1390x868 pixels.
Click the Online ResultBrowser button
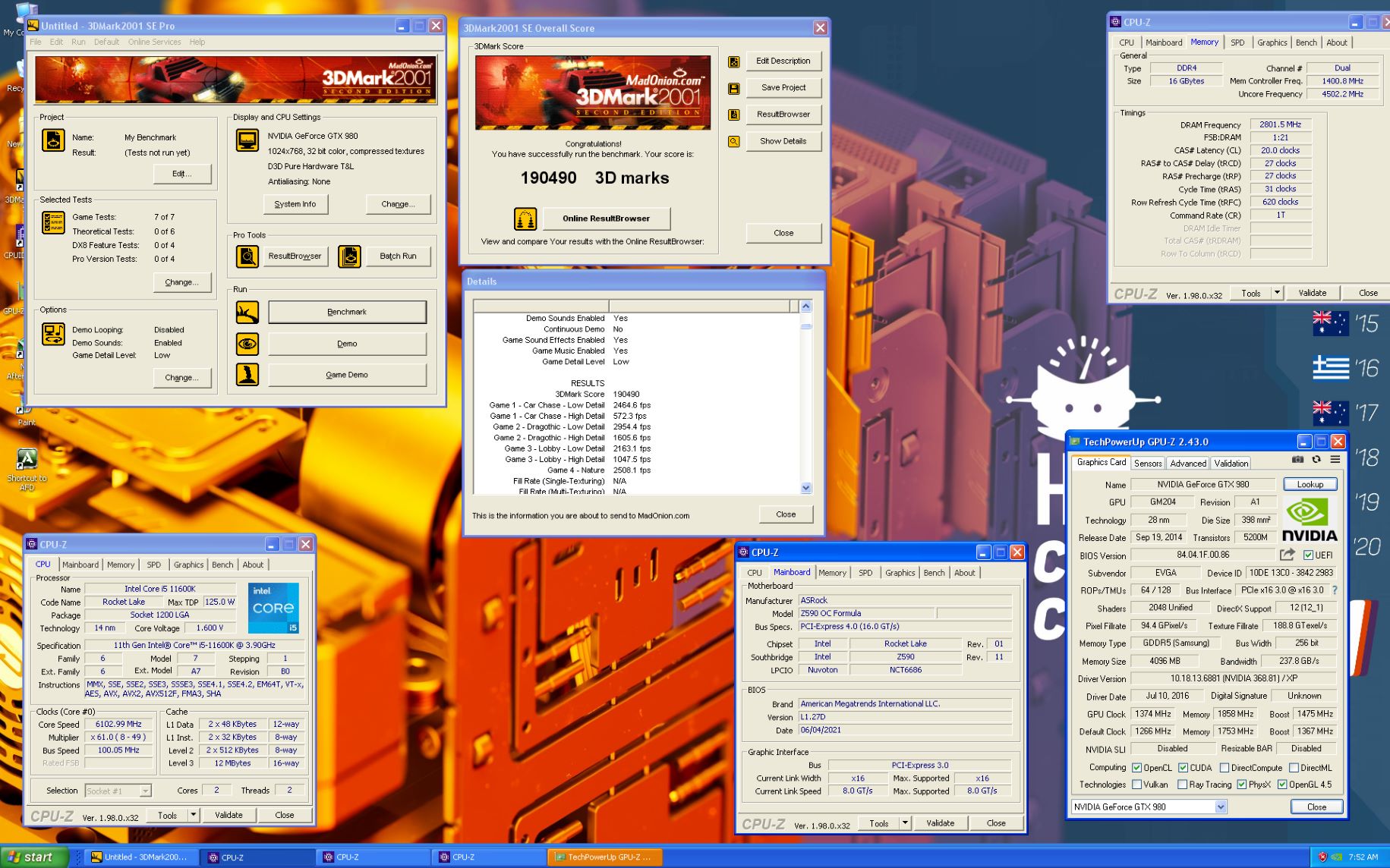(606, 219)
